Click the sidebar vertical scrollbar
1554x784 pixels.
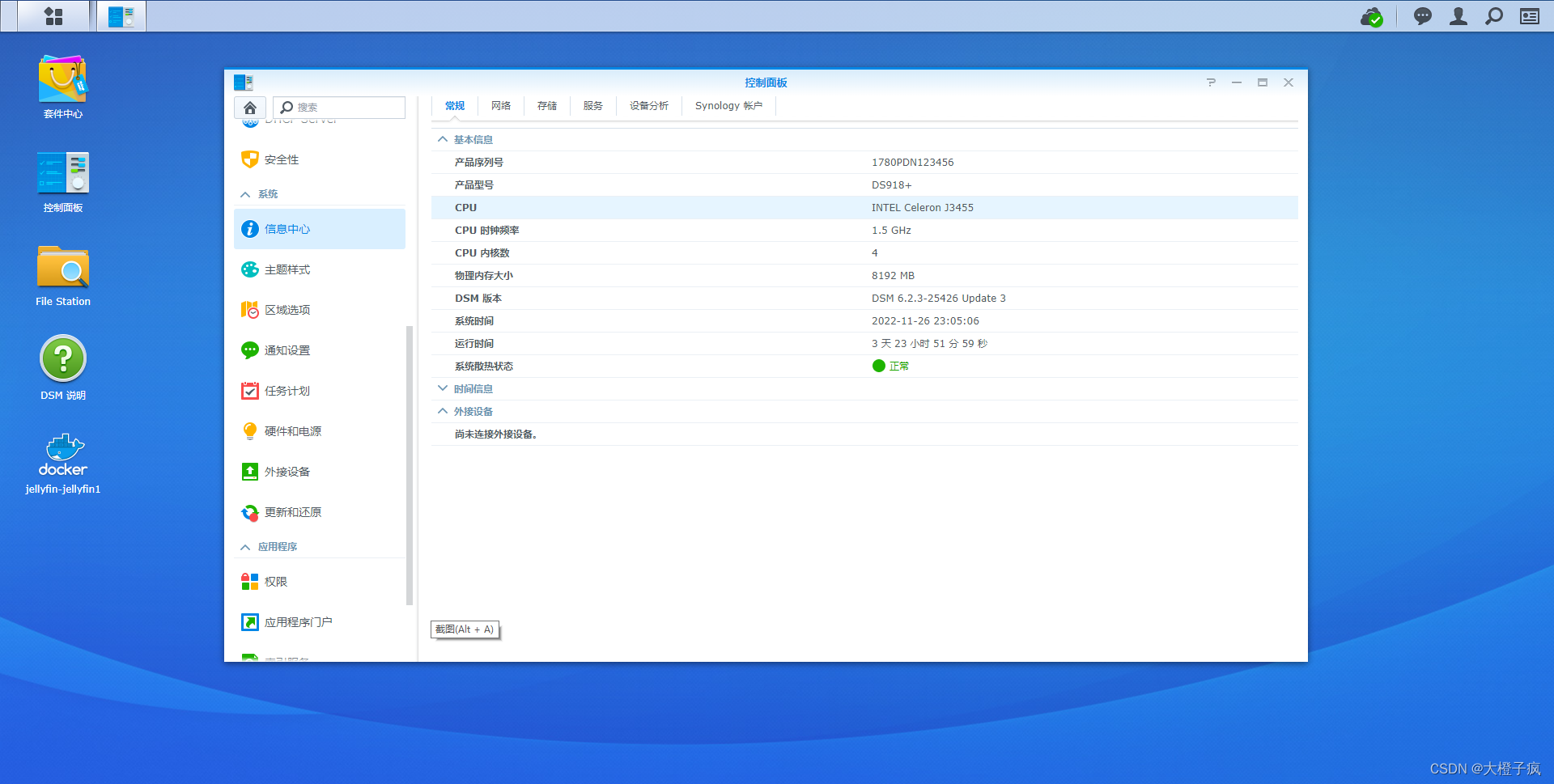(x=410, y=465)
